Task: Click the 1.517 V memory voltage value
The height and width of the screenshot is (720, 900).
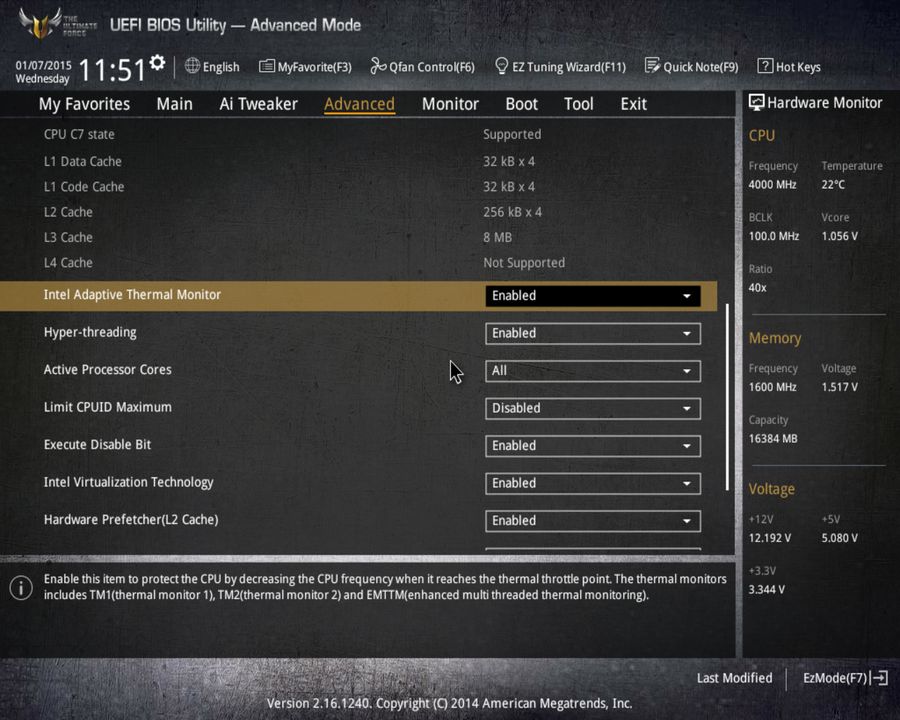Action: (x=840, y=387)
